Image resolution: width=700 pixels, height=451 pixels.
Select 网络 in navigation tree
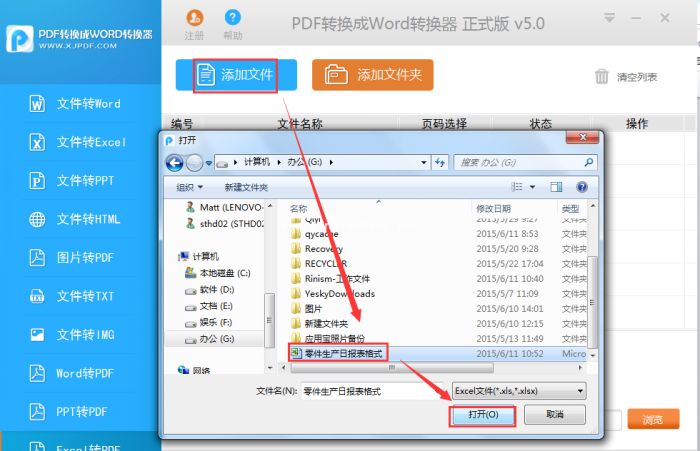(195, 370)
